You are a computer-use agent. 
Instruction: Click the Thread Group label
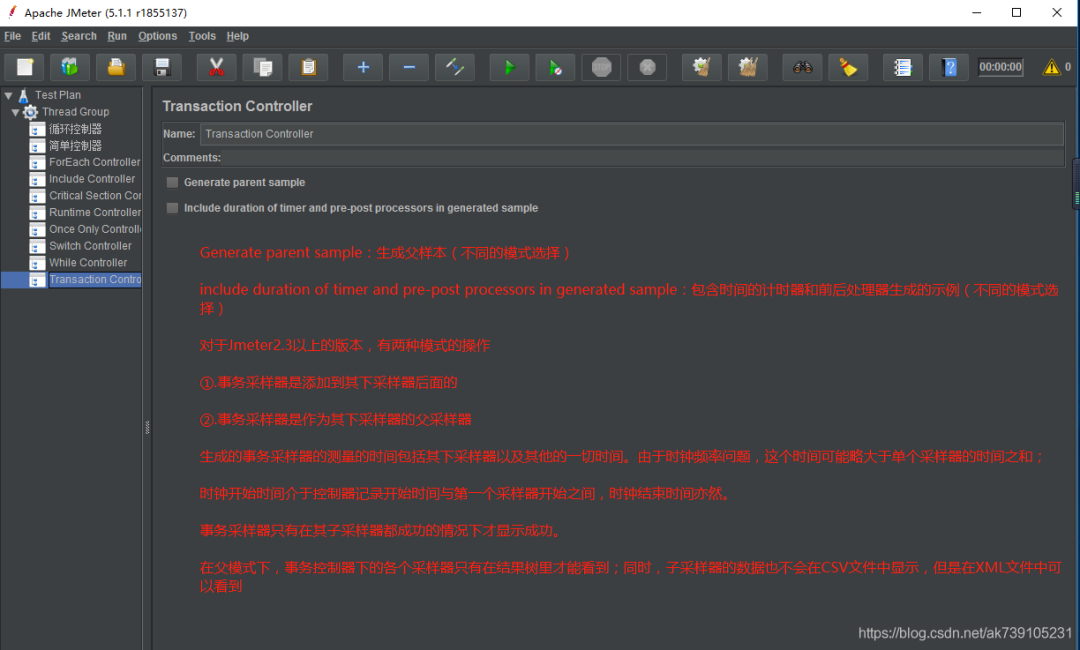(x=76, y=112)
